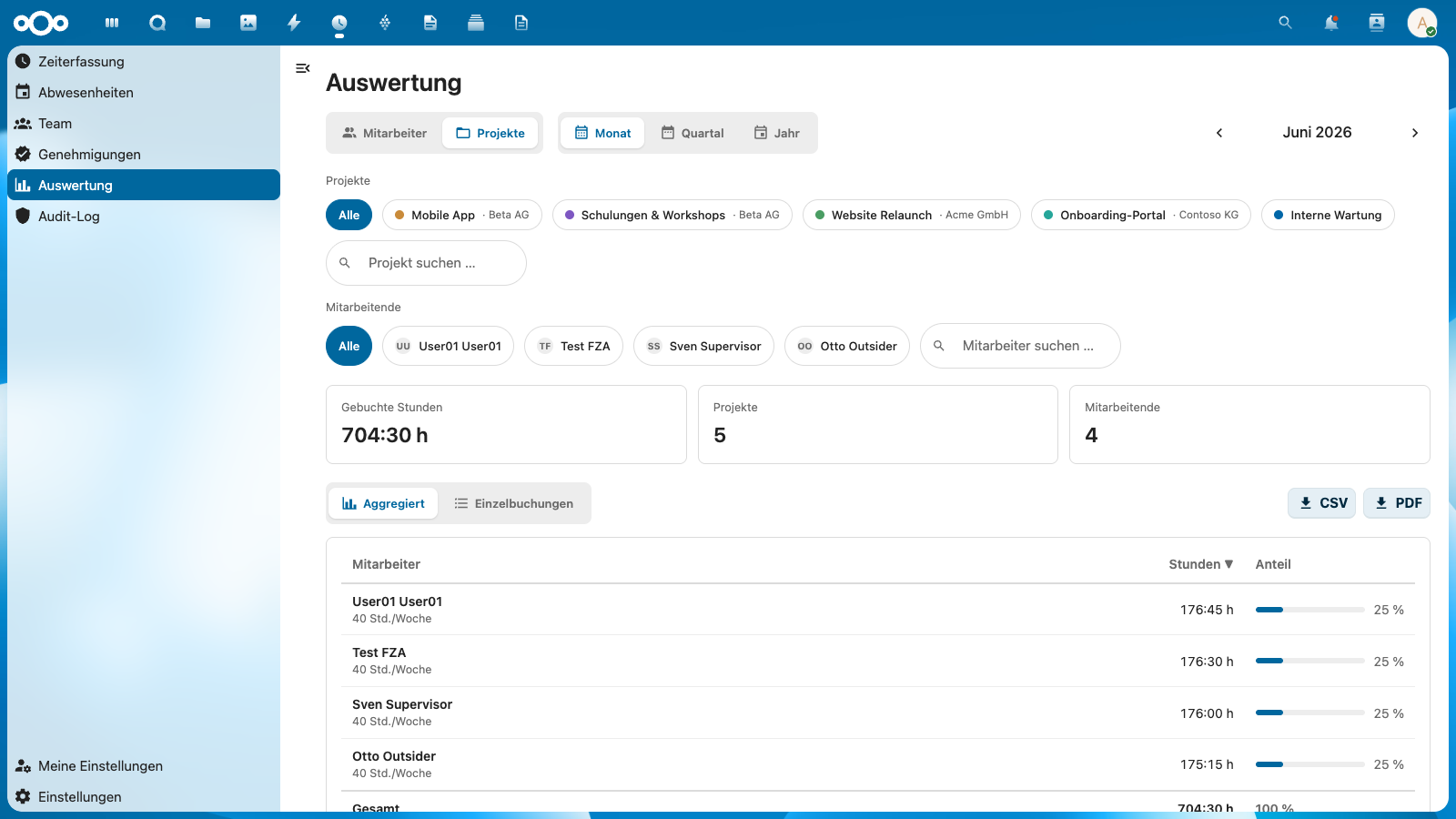Click 176:45 h hours value

pos(1207,610)
